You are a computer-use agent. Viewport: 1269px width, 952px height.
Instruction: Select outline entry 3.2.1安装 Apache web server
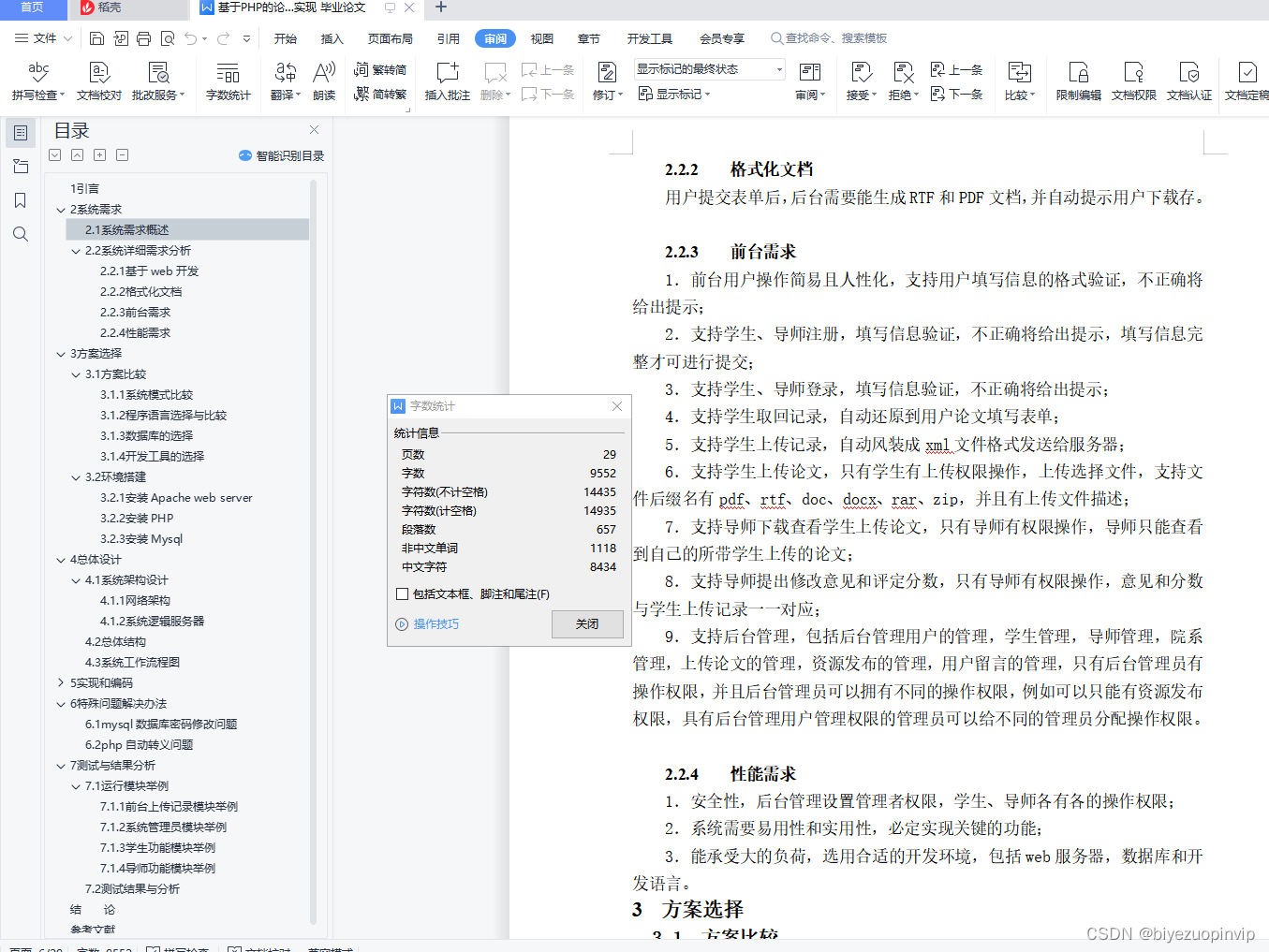coord(176,498)
